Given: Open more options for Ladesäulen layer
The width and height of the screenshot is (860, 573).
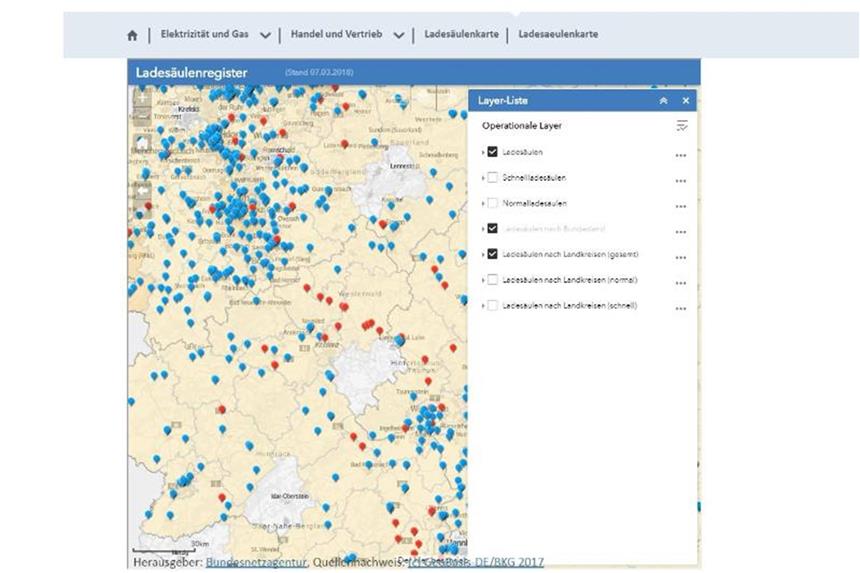Looking at the screenshot, I should pos(681,156).
